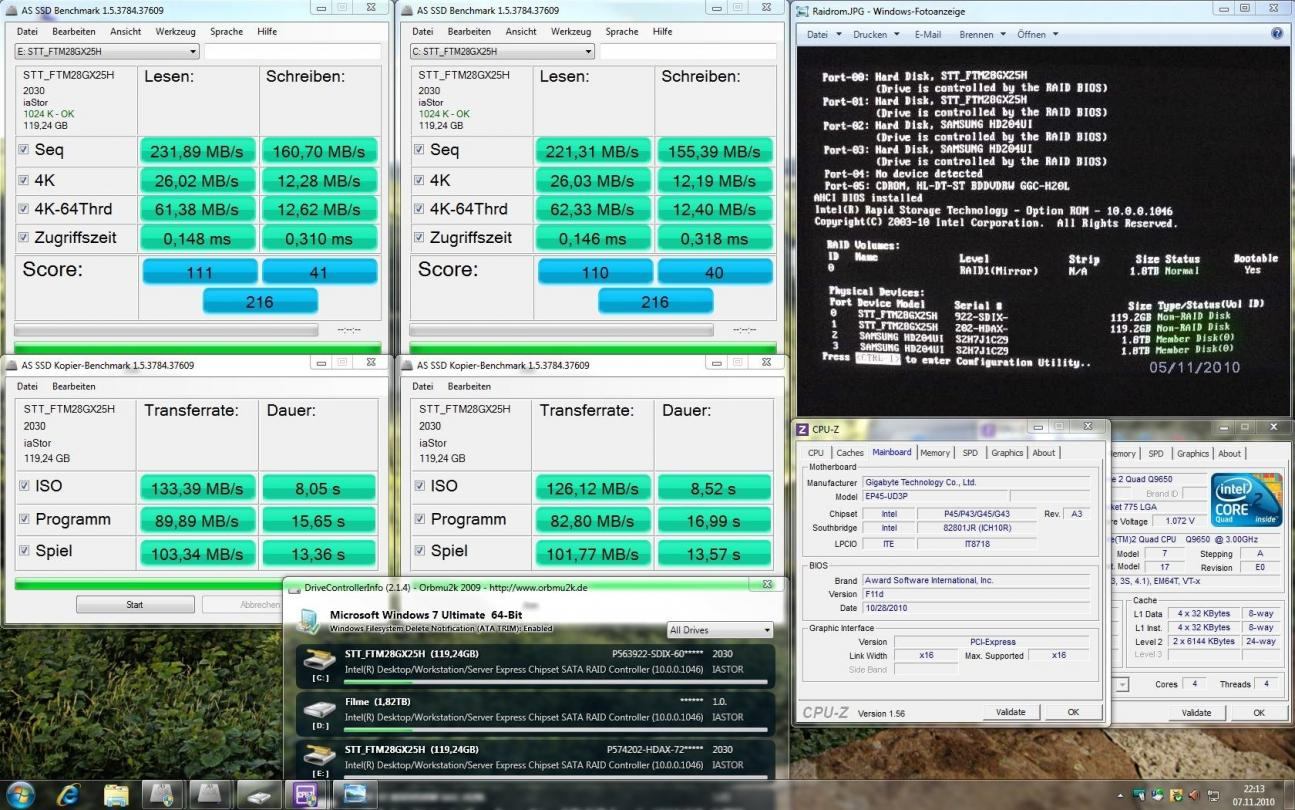Image resolution: width=1295 pixels, height=810 pixels.
Task: Open Bearbeiten menu in left Kopier-Benchmark
Action: [74, 386]
